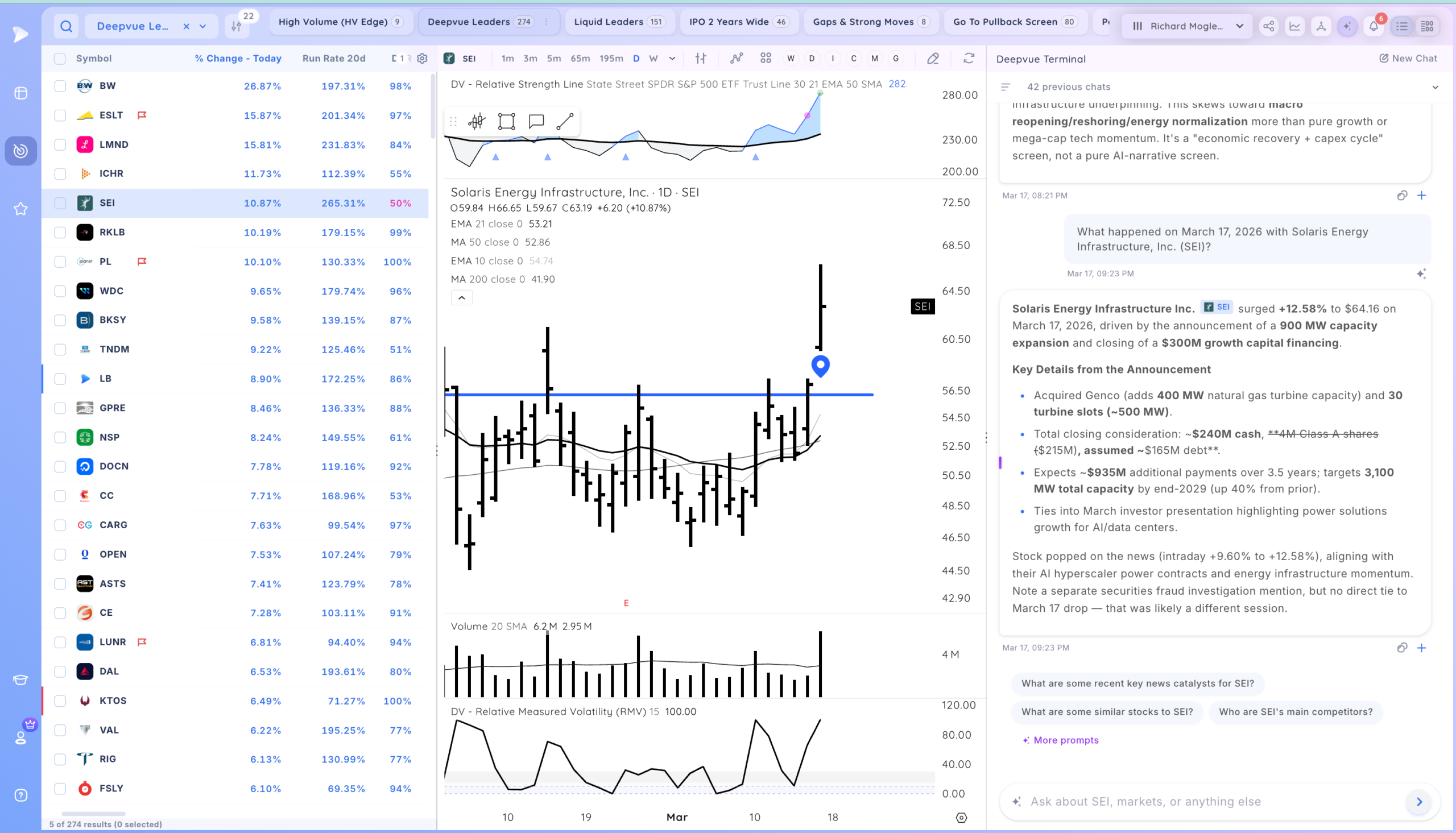1456x833 pixels.
Task: Select the comment annotation tool
Action: coord(536,121)
